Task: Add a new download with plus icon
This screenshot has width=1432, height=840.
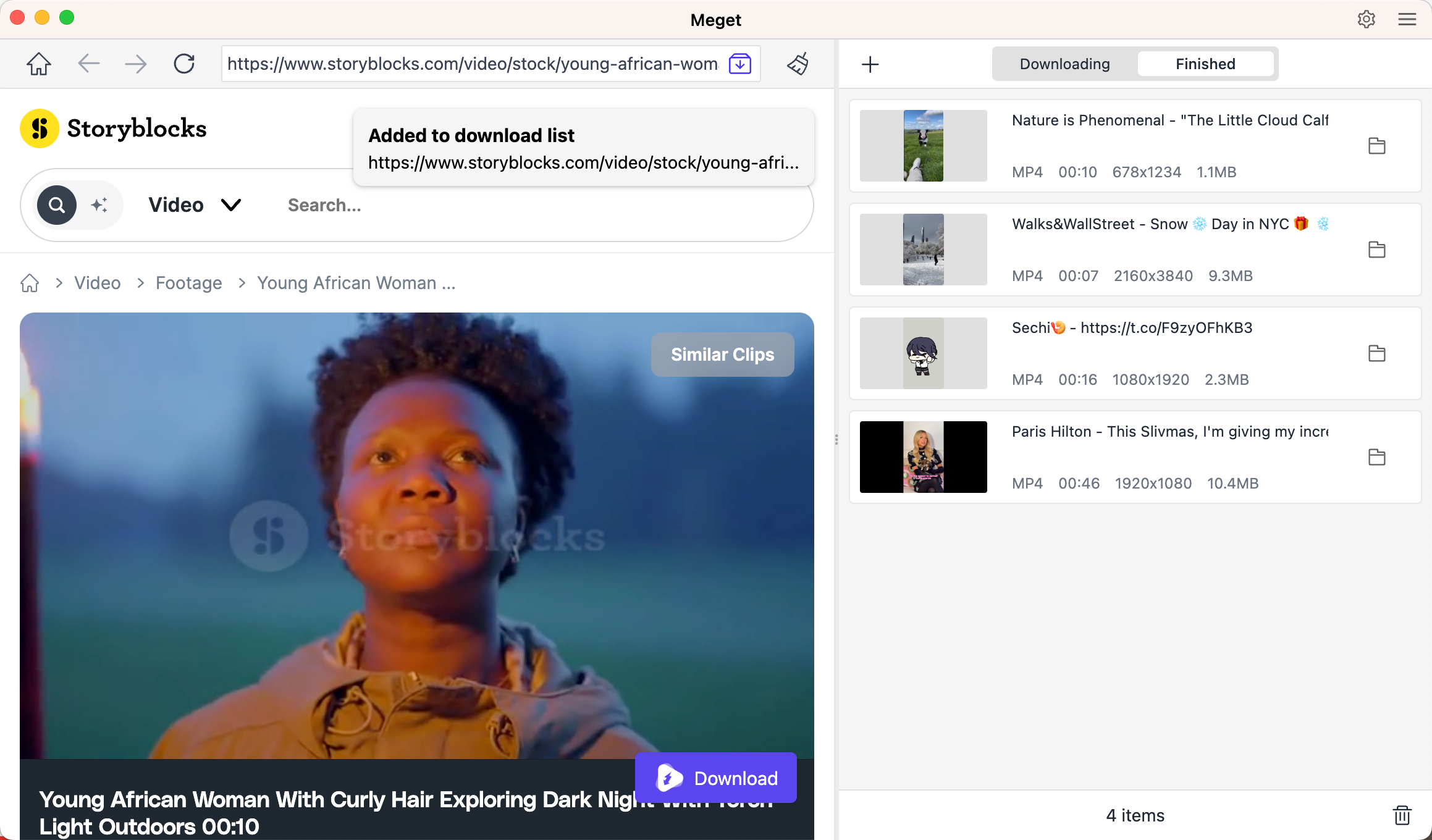Action: pos(870,64)
